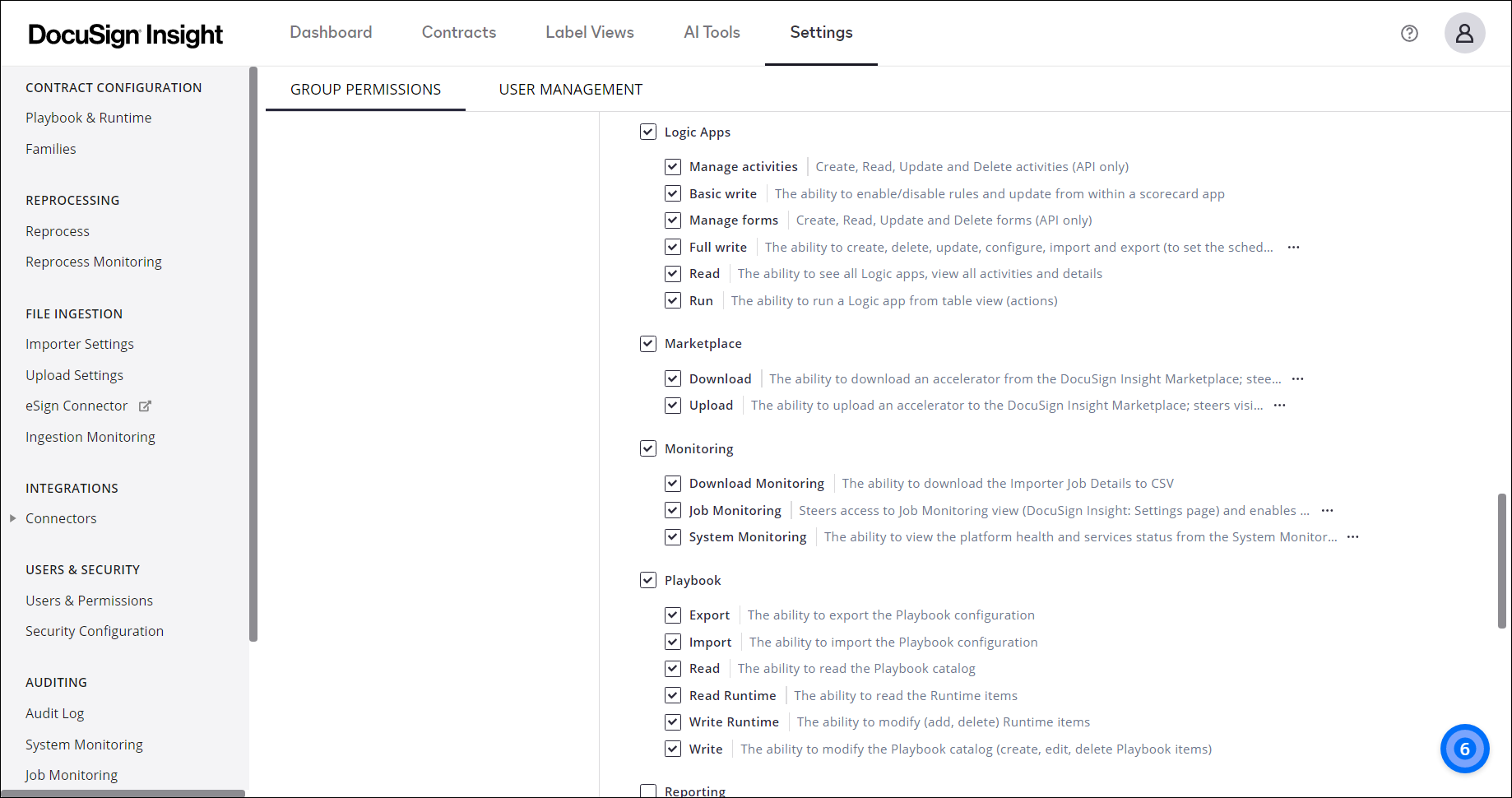This screenshot has width=1512, height=798.
Task: Open the Help question mark icon
Action: click(x=1409, y=33)
